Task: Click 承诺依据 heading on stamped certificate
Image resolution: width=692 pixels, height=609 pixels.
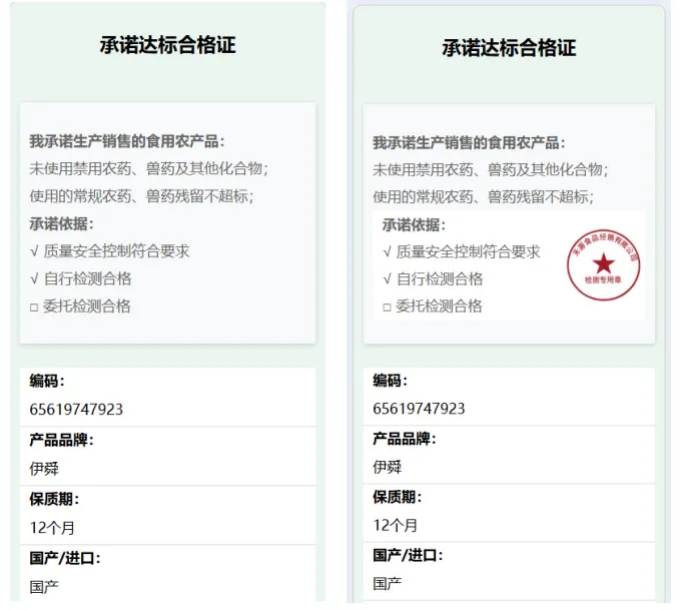Action: click(413, 225)
